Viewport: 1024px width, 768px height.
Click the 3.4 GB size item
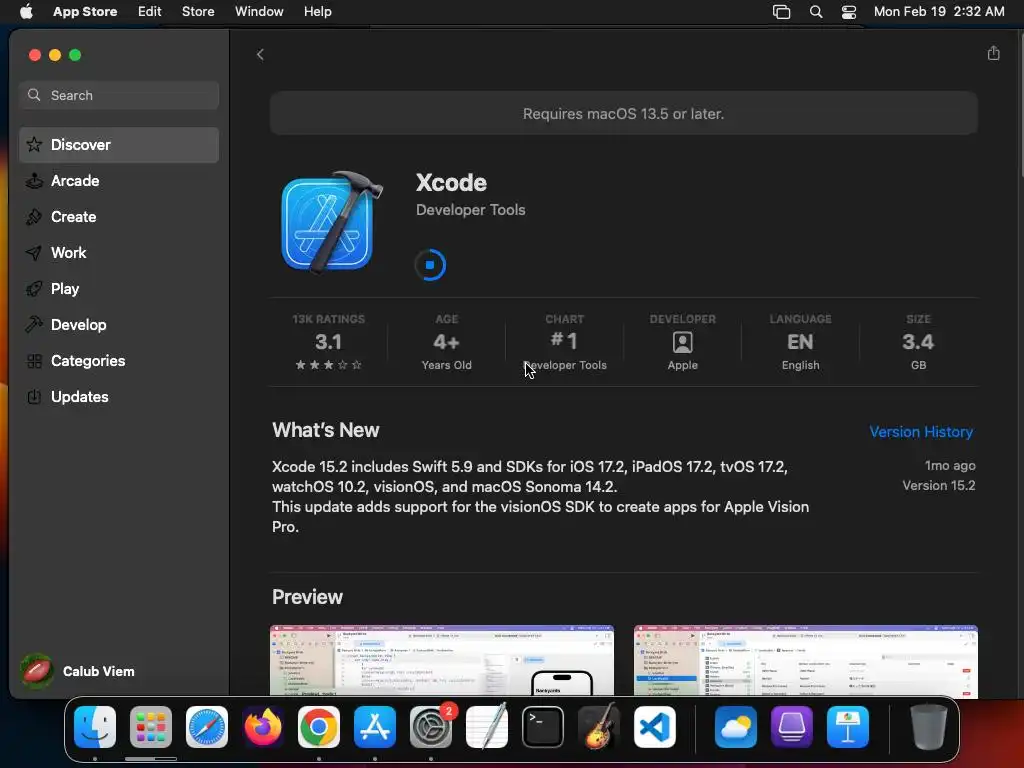coord(918,342)
